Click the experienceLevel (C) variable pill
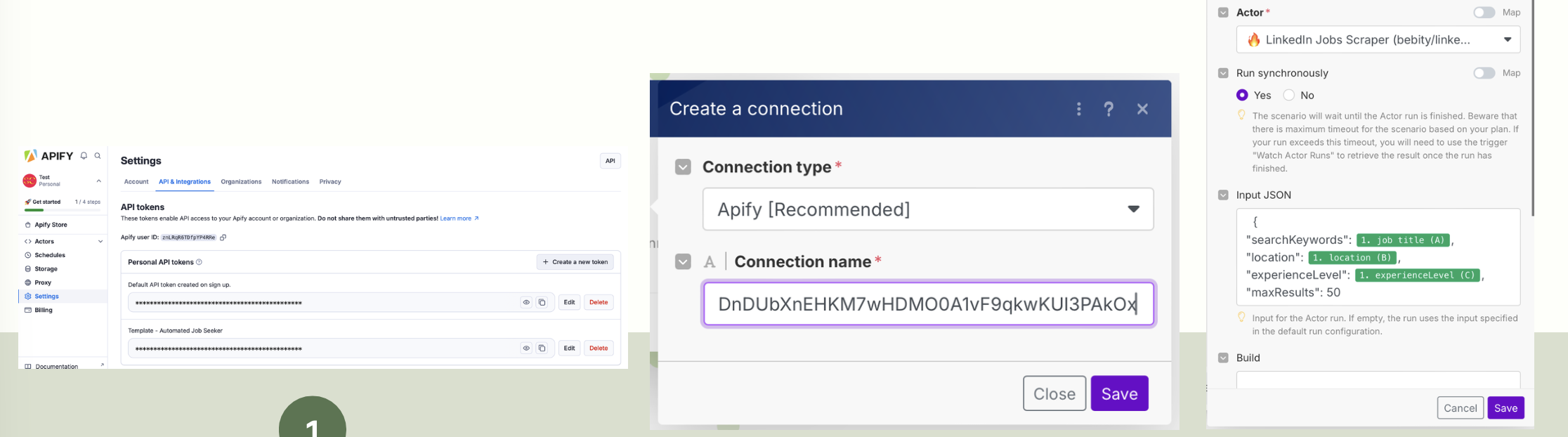 tap(1417, 275)
